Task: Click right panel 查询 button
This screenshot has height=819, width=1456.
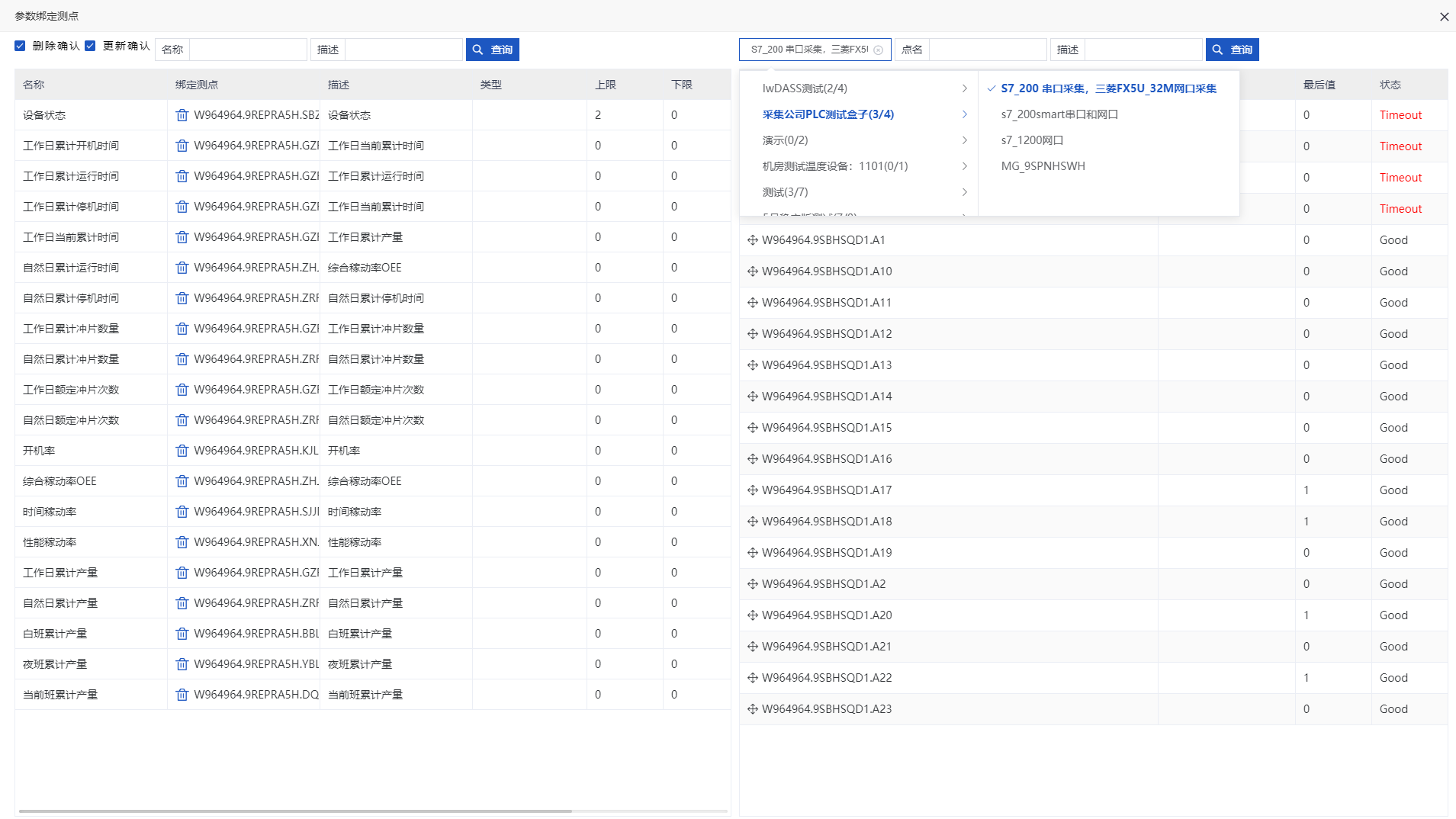Action: [x=1232, y=50]
